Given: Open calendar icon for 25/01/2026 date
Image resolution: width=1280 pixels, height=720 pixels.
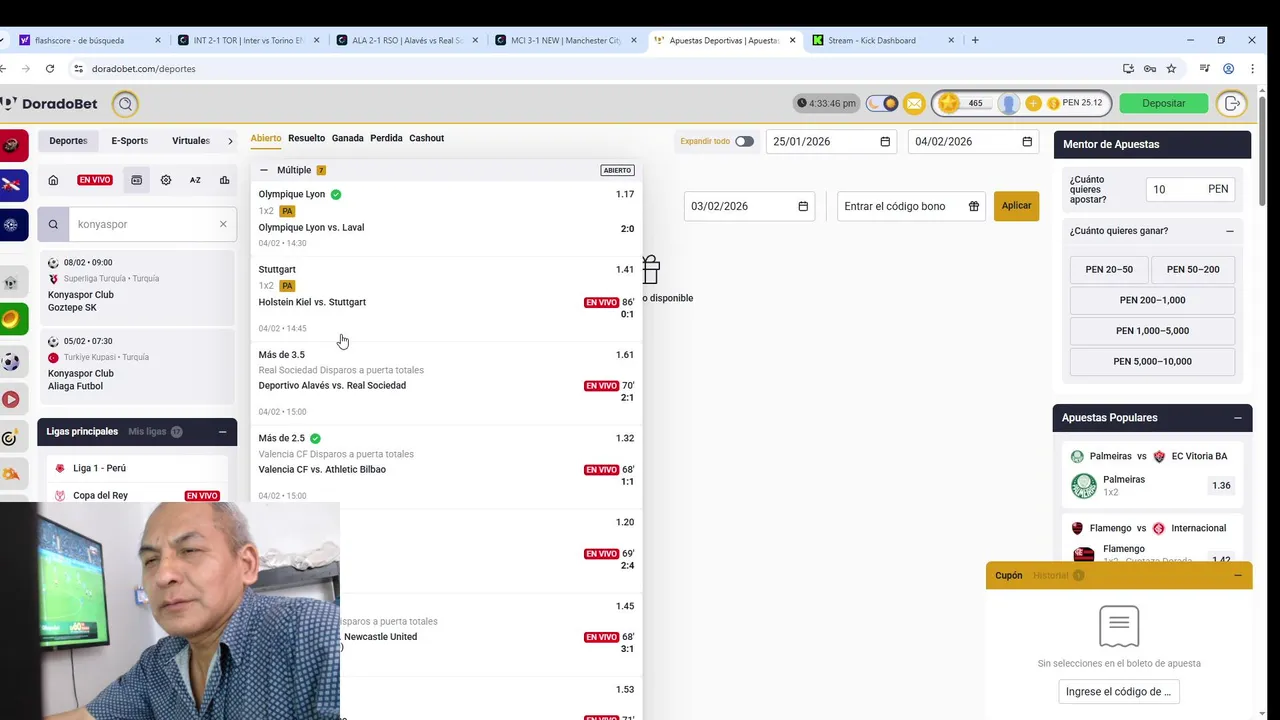Looking at the screenshot, I should click(x=885, y=142).
